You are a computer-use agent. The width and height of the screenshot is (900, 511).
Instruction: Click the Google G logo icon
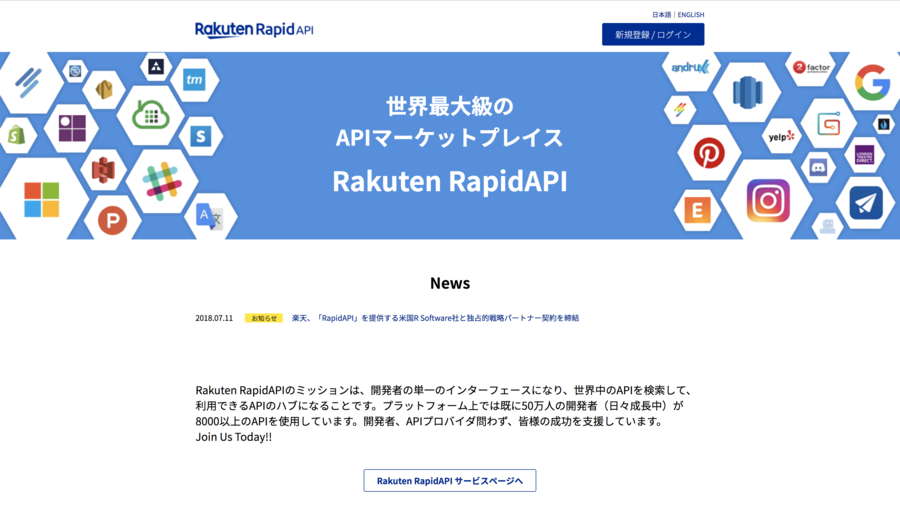pyautogui.click(x=872, y=83)
